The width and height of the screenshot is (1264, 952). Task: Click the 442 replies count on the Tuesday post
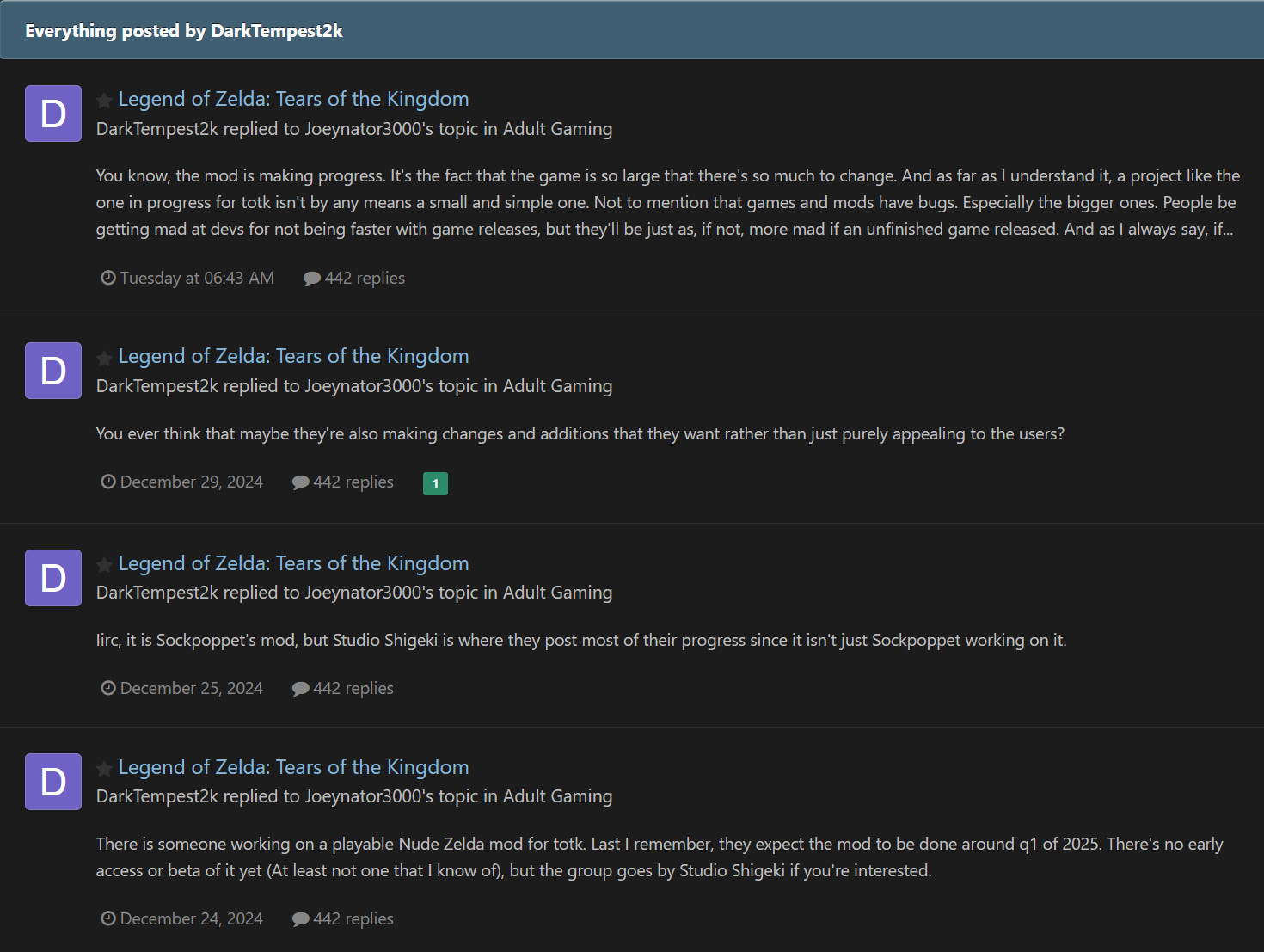[354, 278]
